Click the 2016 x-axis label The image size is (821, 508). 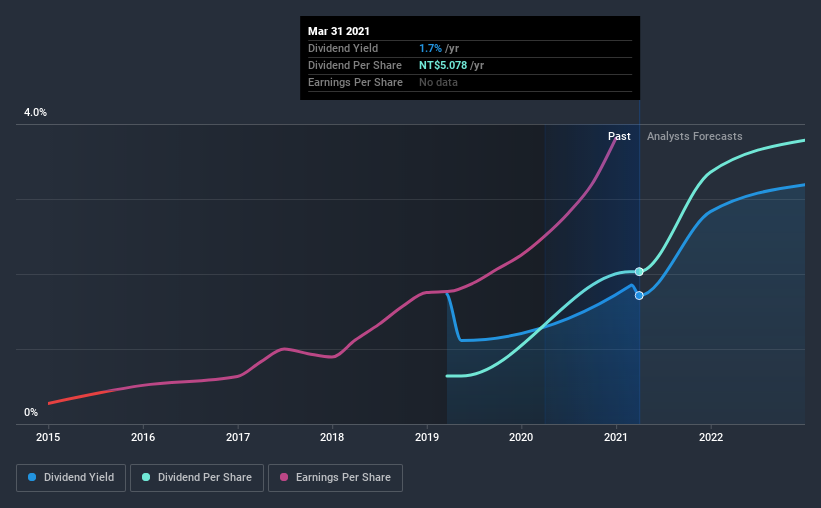143,437
